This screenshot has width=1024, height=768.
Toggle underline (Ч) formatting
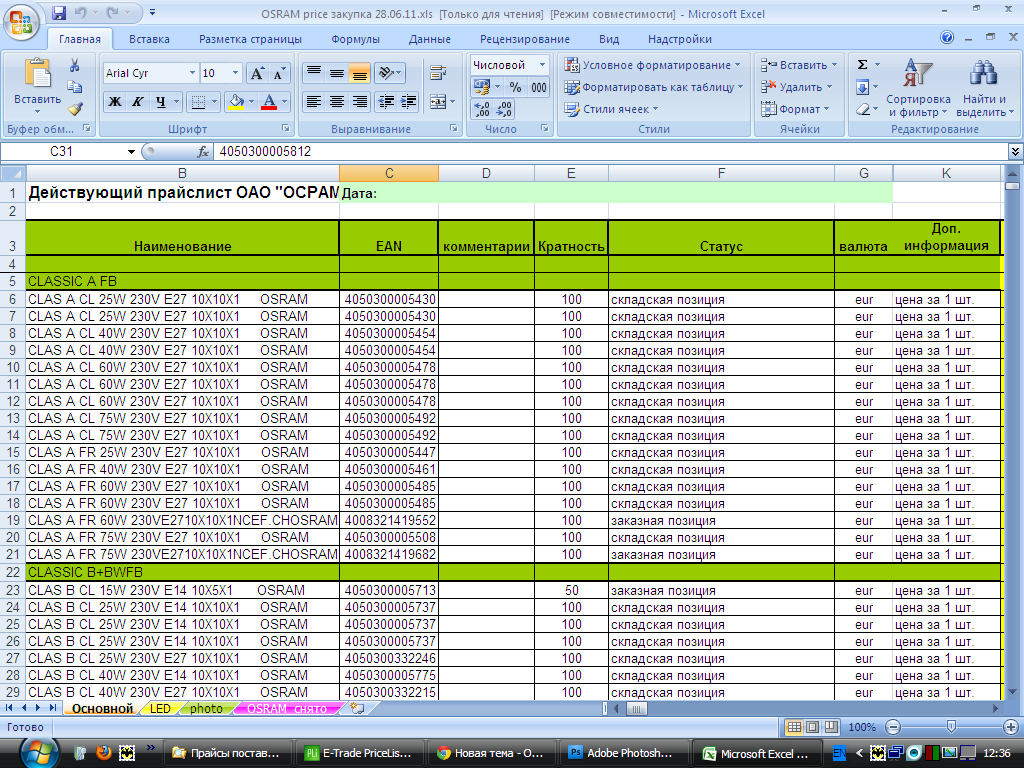161,102
